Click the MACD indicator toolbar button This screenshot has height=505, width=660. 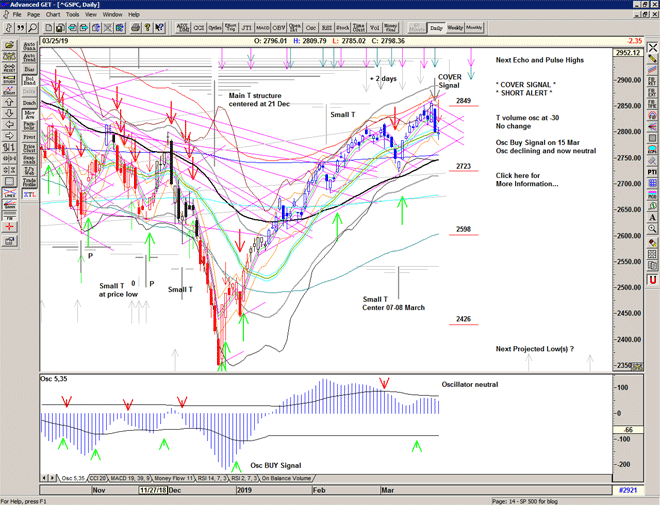click(261, 28)
